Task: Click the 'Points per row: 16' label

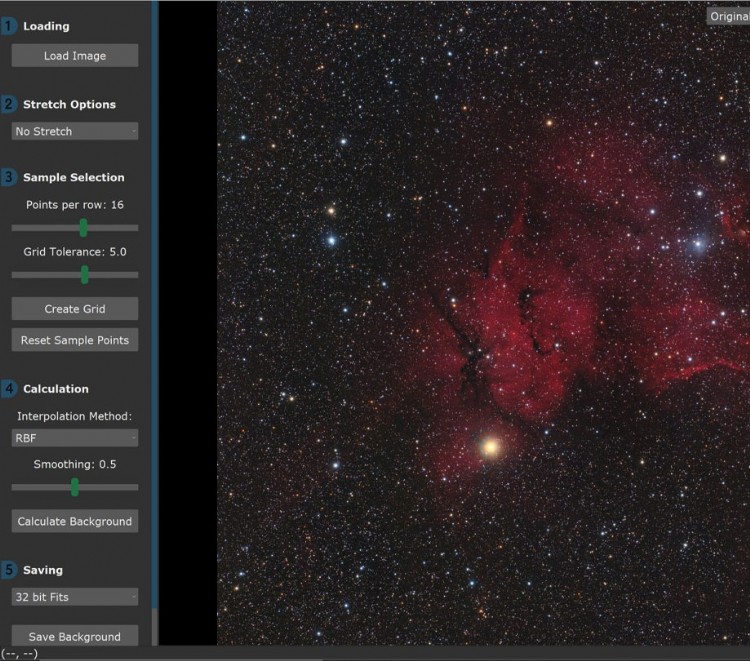Action: [x=75, y=205]
